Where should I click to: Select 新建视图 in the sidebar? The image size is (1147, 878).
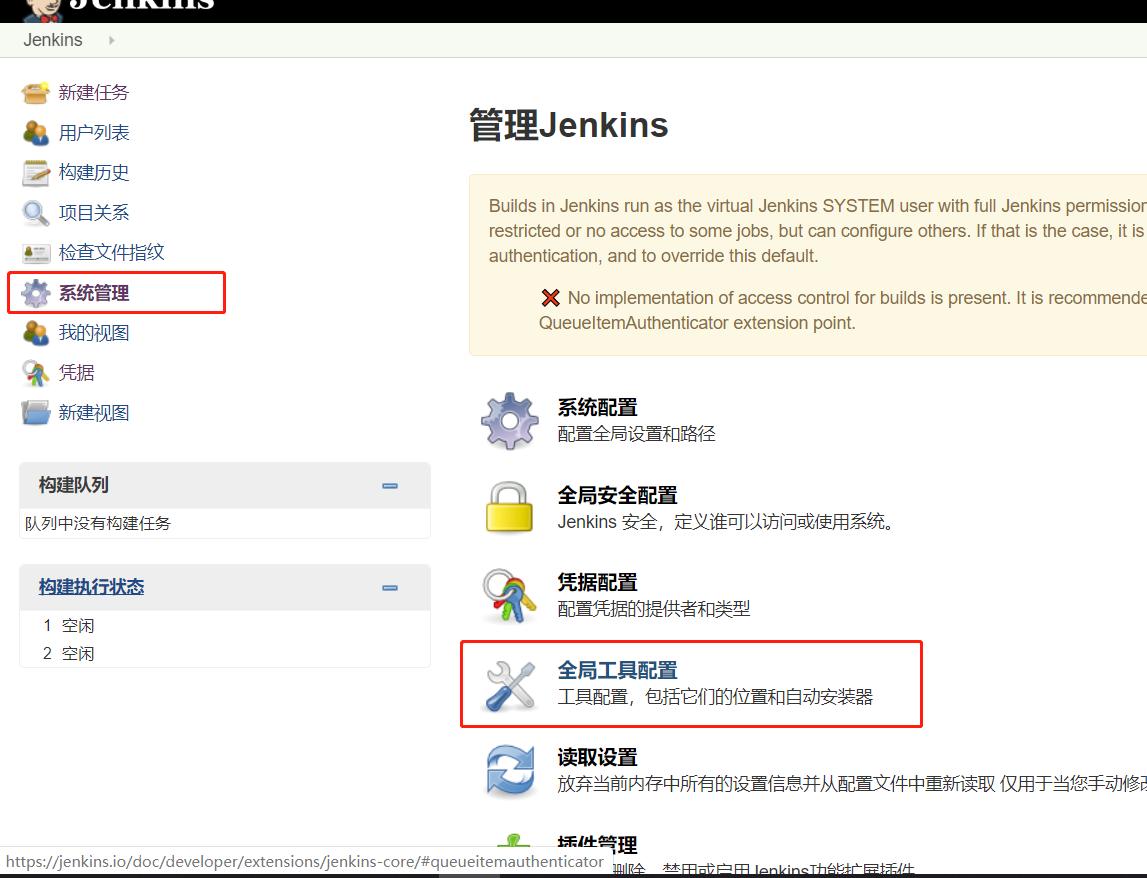[94, 413]
